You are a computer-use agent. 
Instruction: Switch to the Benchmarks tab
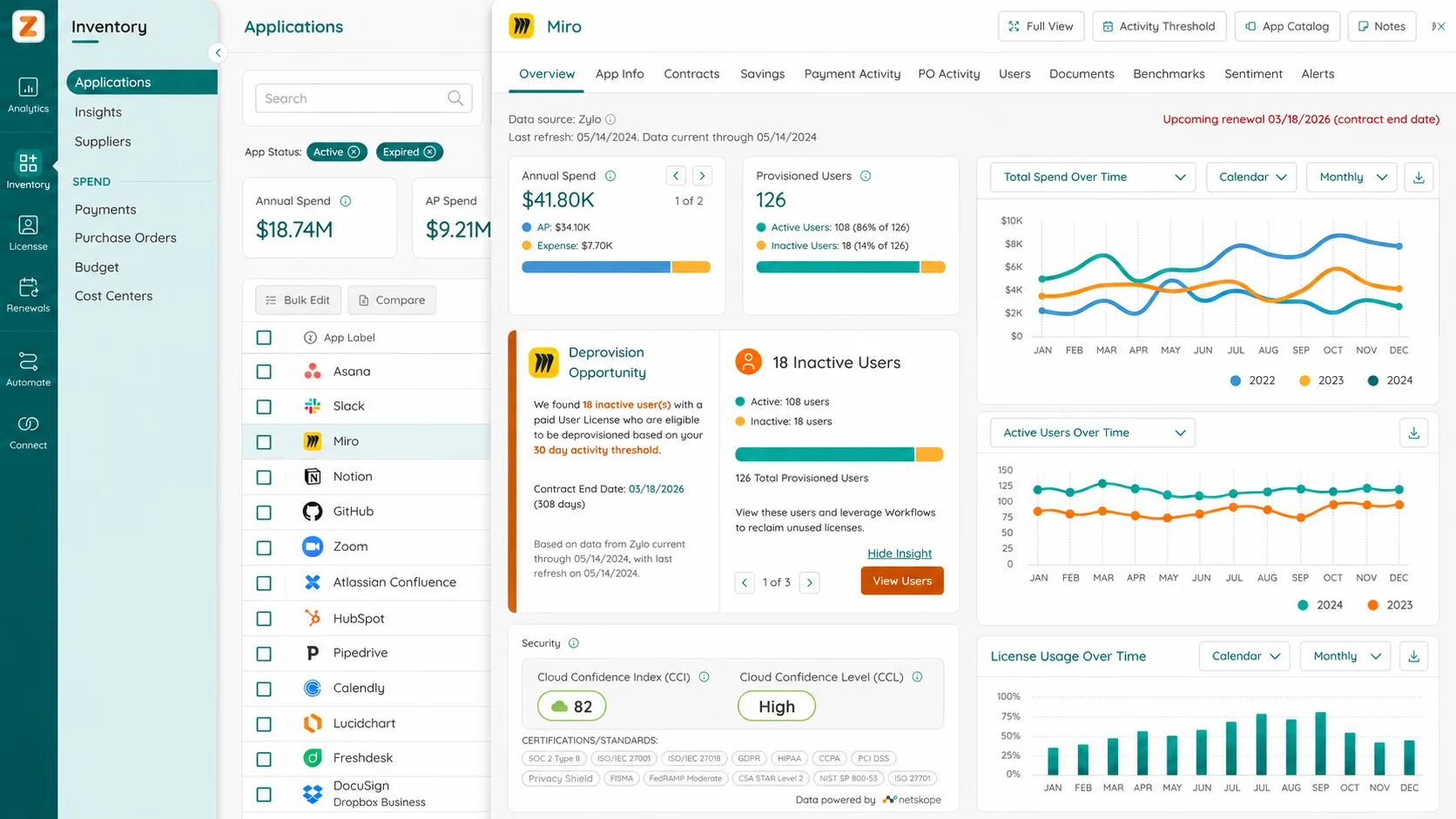1169,74
